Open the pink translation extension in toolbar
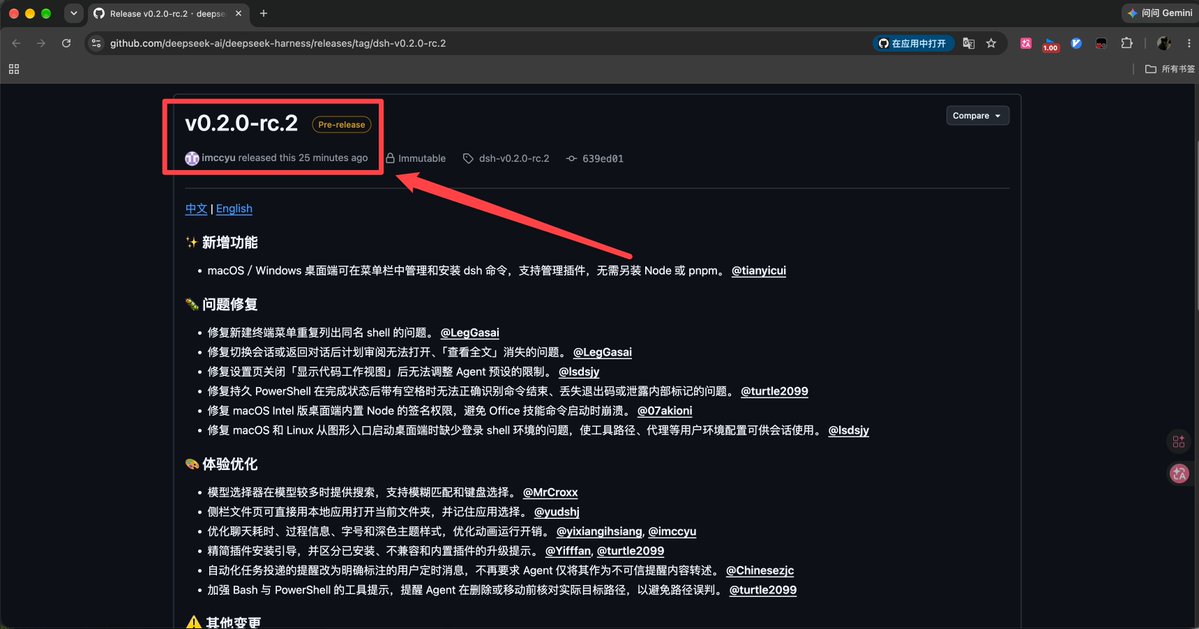1199x629 pixels. click(x=1025, y=44)
